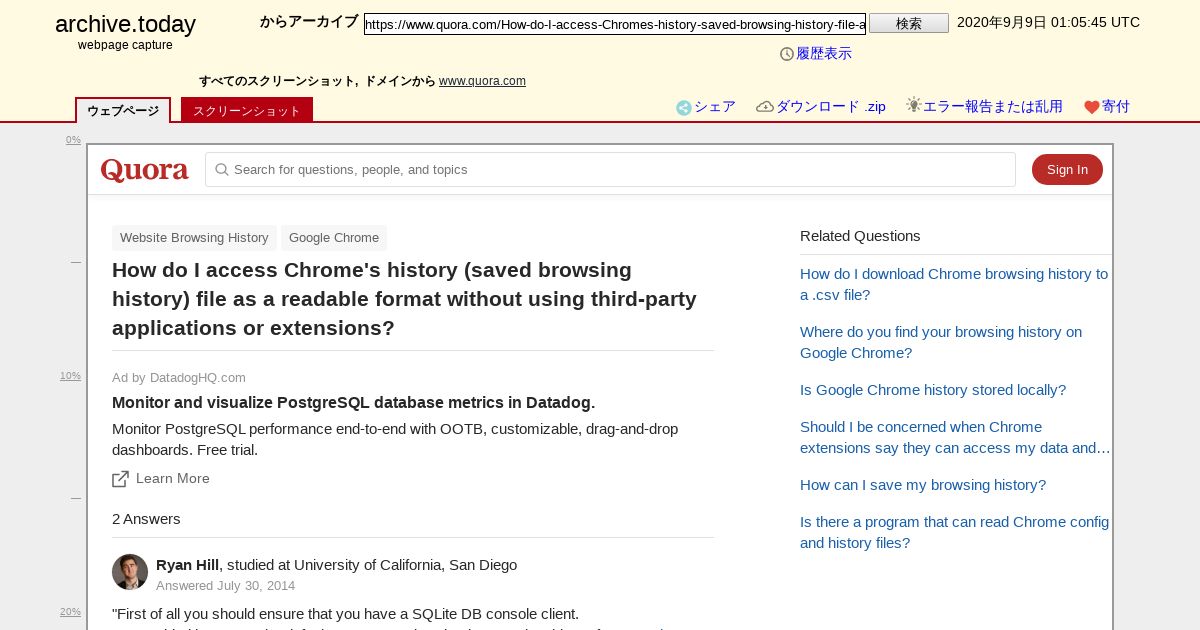The width and height of the screenshot is (1200, 630).
Task: Click the 検索 button
Action: coord(909,23)
